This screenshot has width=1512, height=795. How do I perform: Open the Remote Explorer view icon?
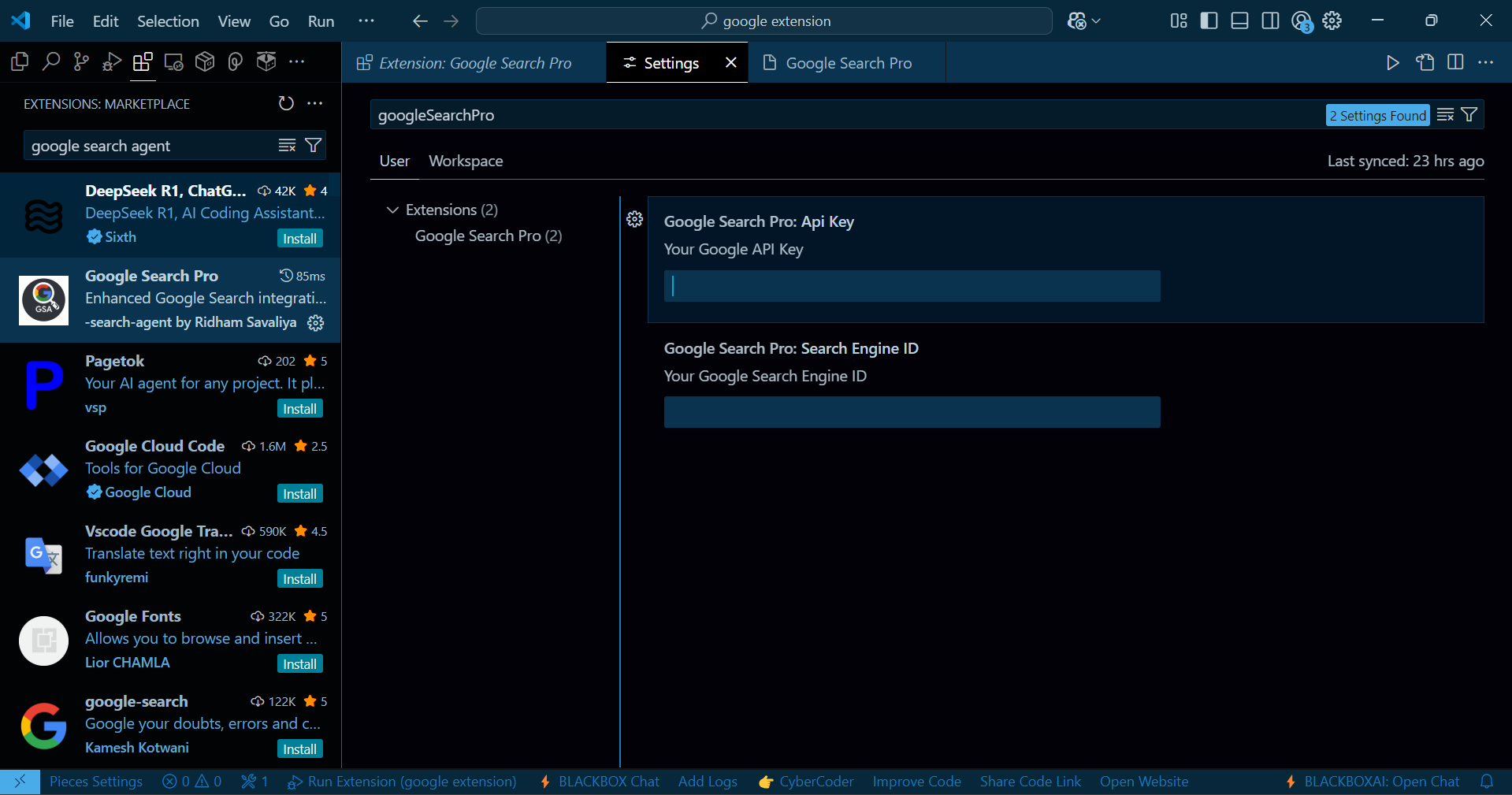tap(173, 61)
